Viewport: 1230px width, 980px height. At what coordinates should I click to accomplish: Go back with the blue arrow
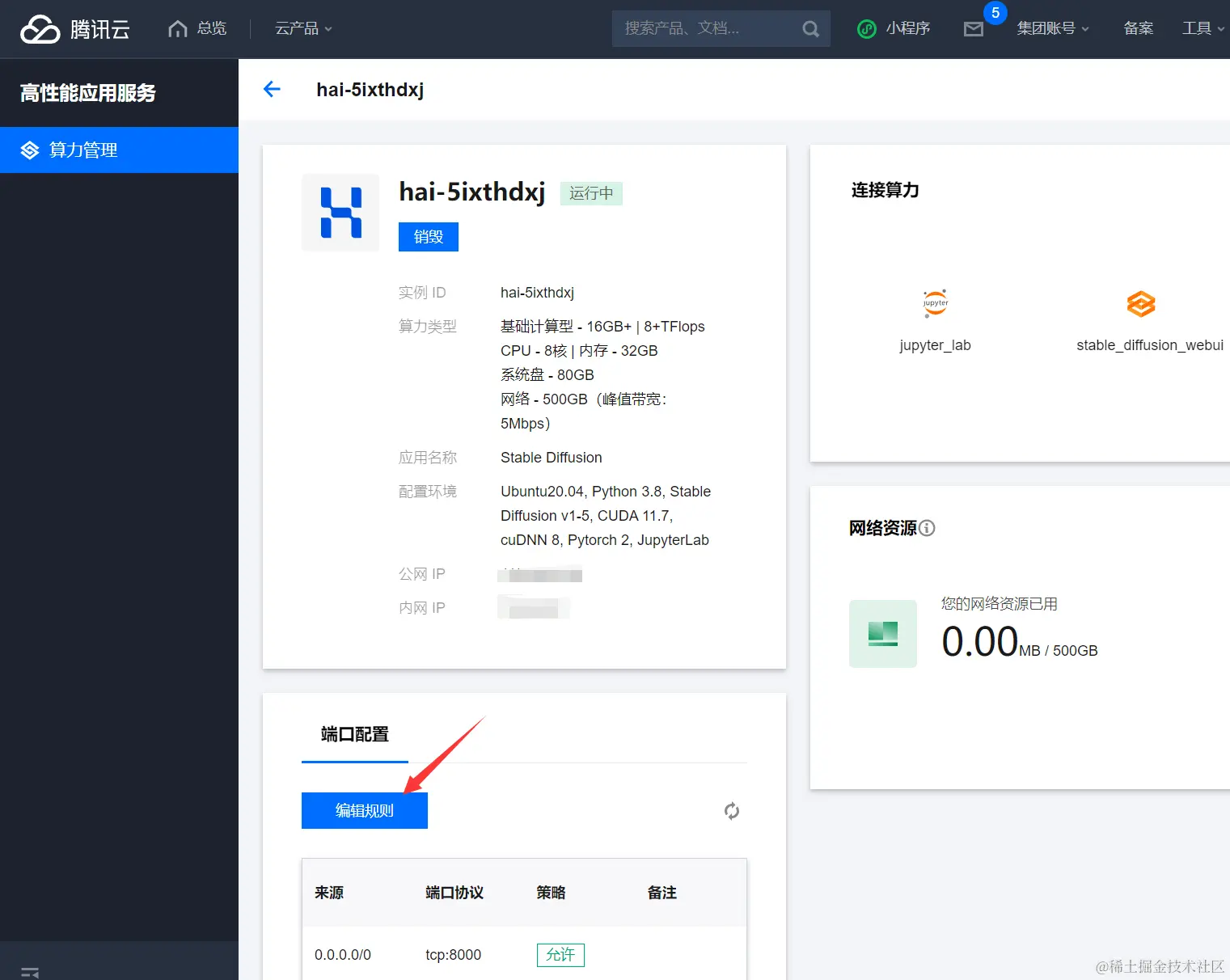tap(272, 89)
